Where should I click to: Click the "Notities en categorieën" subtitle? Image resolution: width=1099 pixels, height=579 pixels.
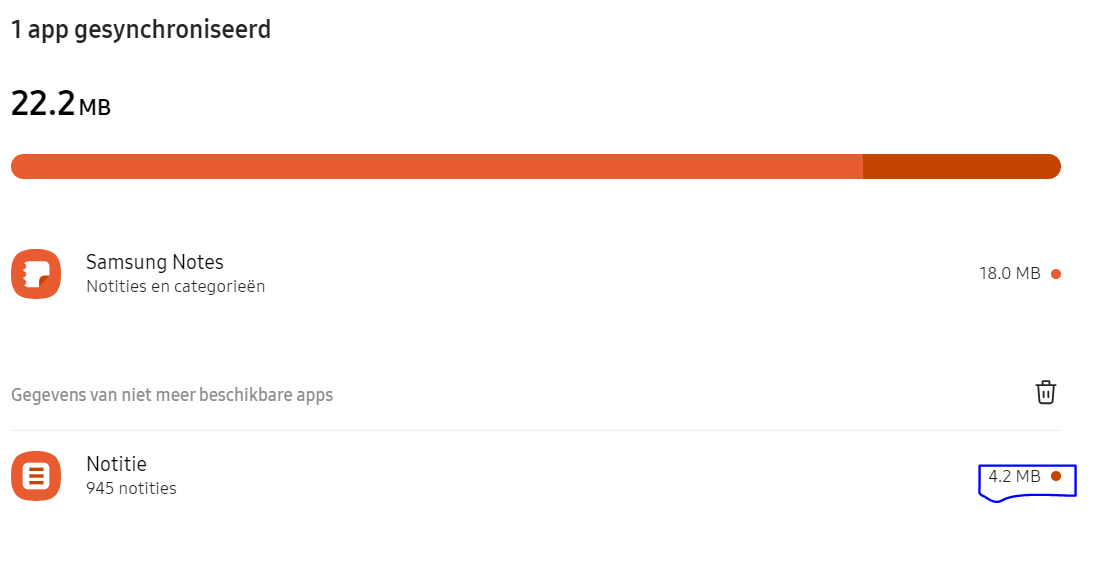(175, 287)
